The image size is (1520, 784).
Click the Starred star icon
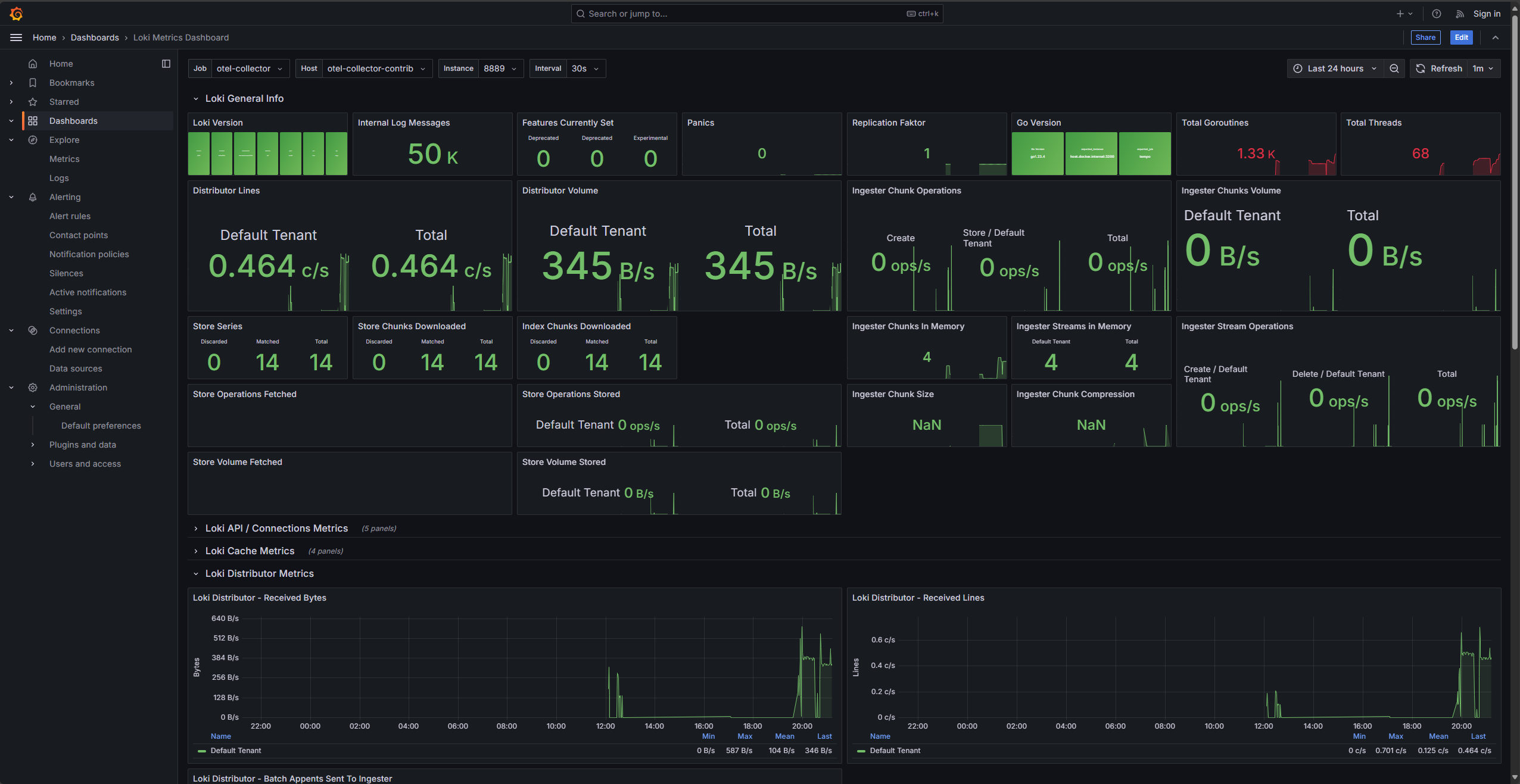tap(33, 102)
